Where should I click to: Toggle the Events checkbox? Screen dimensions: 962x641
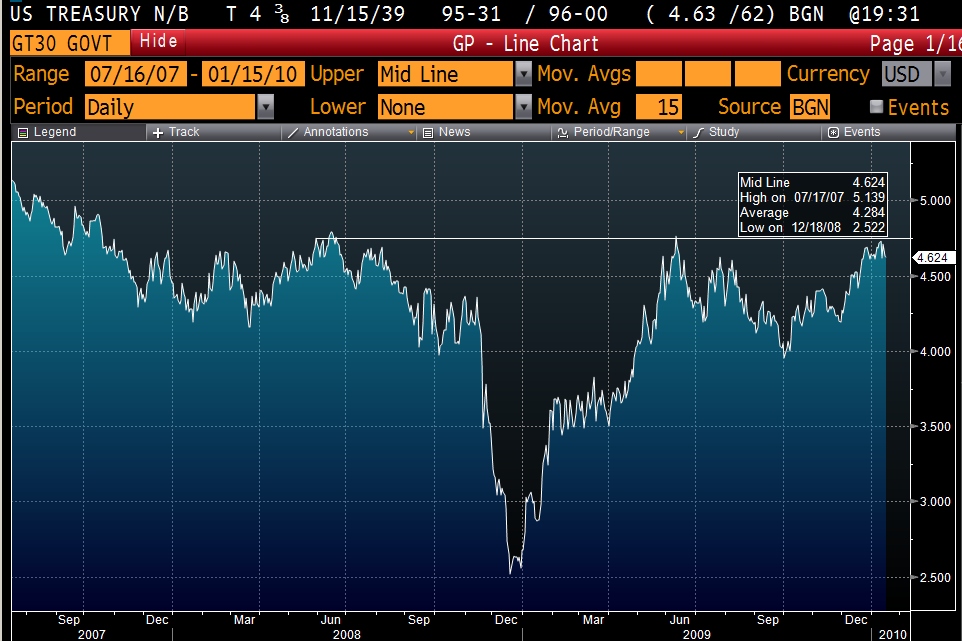coord(877,107)
